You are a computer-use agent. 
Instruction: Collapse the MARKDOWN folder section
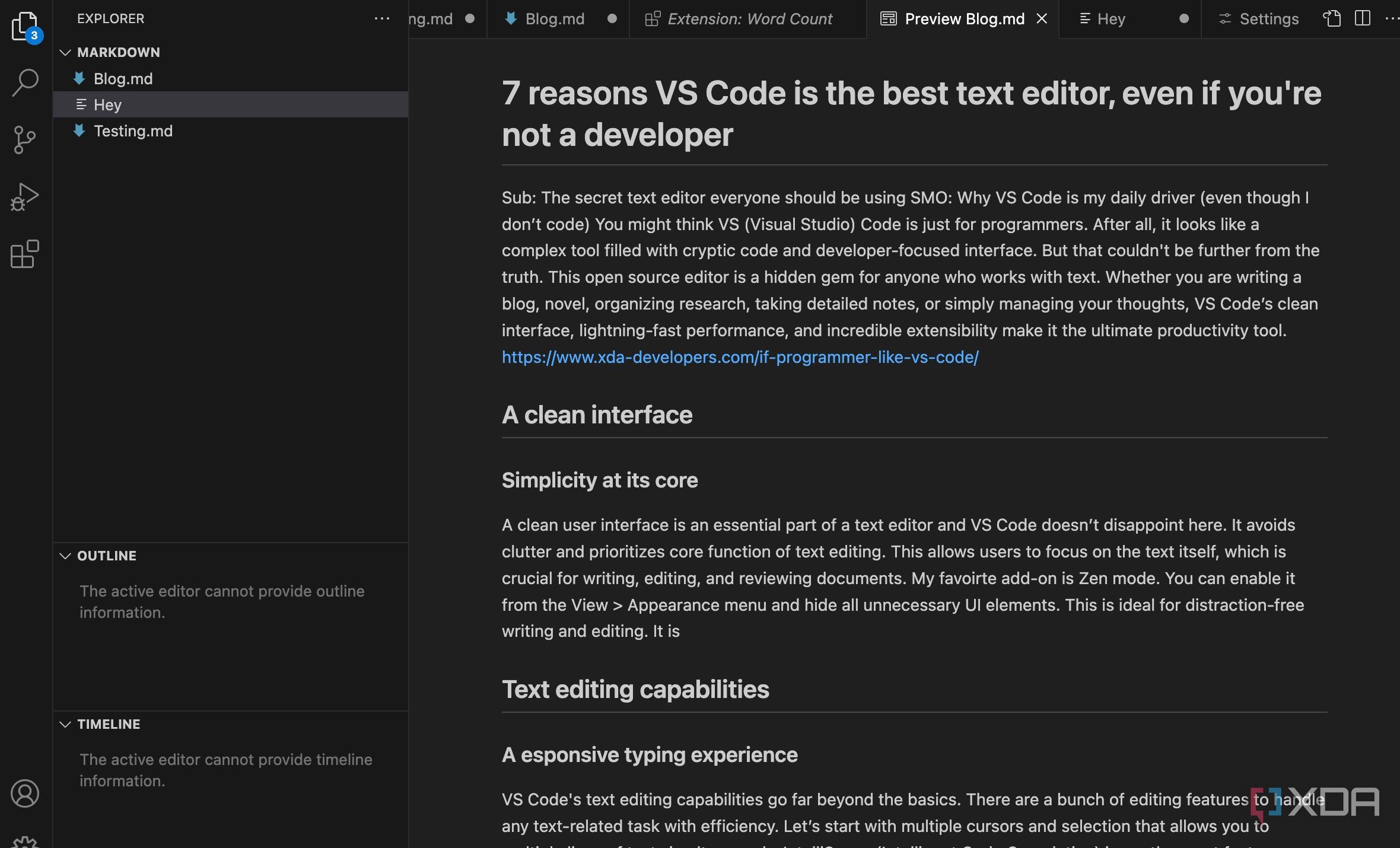pos(65,52)
